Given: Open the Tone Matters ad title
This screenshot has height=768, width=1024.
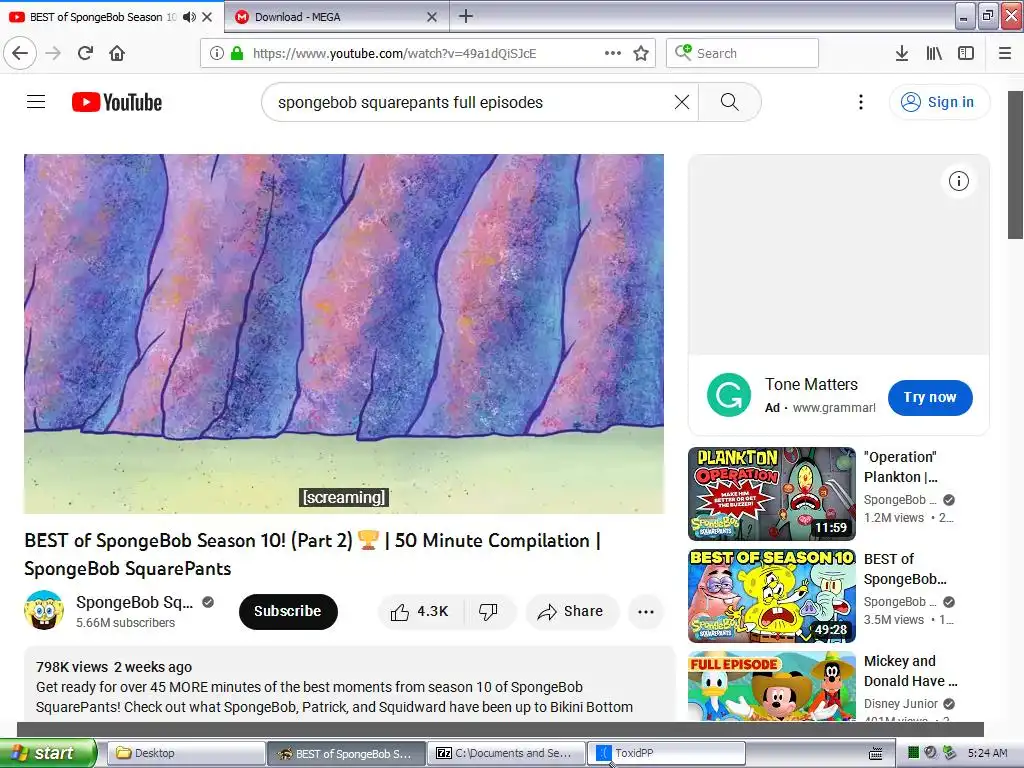Looking at the screenshot, I should point(811,384).
